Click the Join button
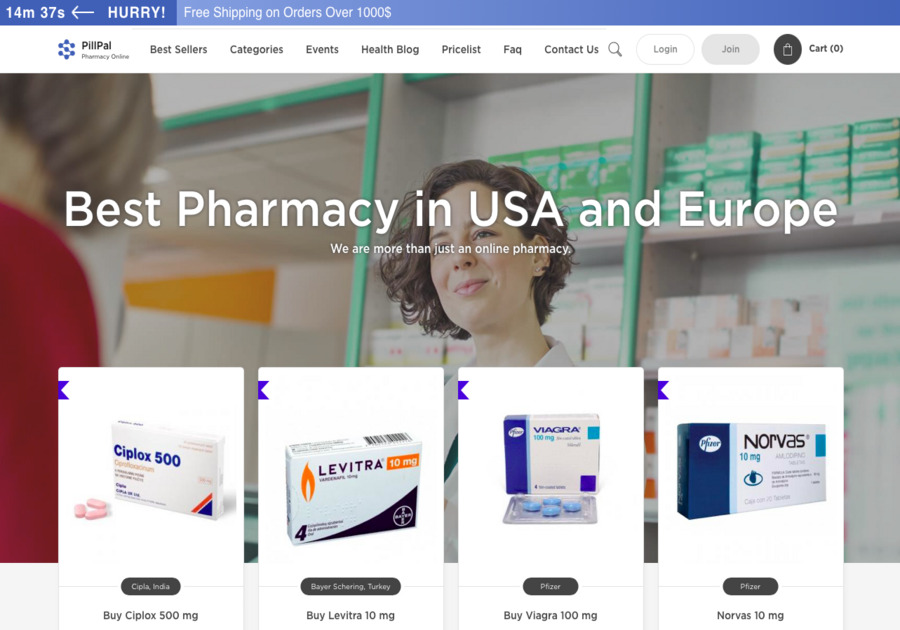Viewport: 900px width, 630px height. pos(731,49)
